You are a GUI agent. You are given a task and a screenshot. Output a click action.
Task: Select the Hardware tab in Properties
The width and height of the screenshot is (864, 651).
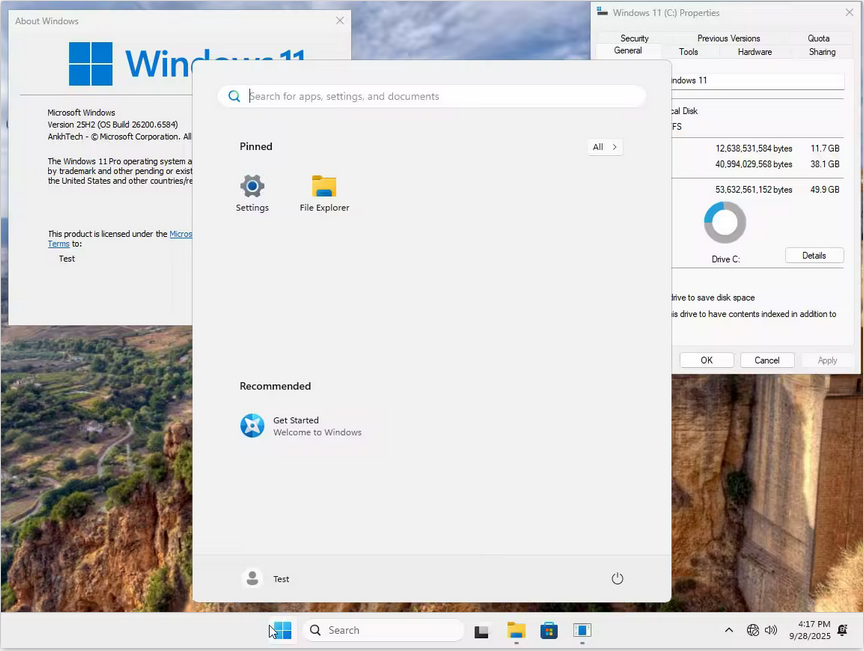(x=754, y=52)
